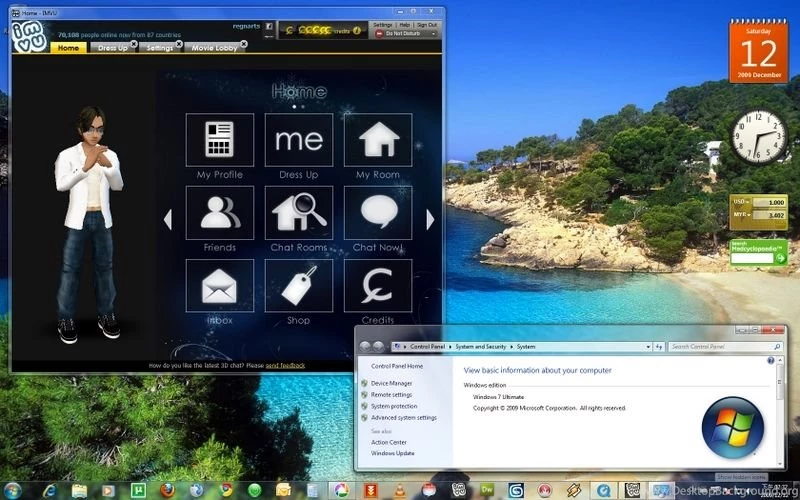
Task: Expand the arrow after Control Panel breadcrumb
Action: point(449,346)
